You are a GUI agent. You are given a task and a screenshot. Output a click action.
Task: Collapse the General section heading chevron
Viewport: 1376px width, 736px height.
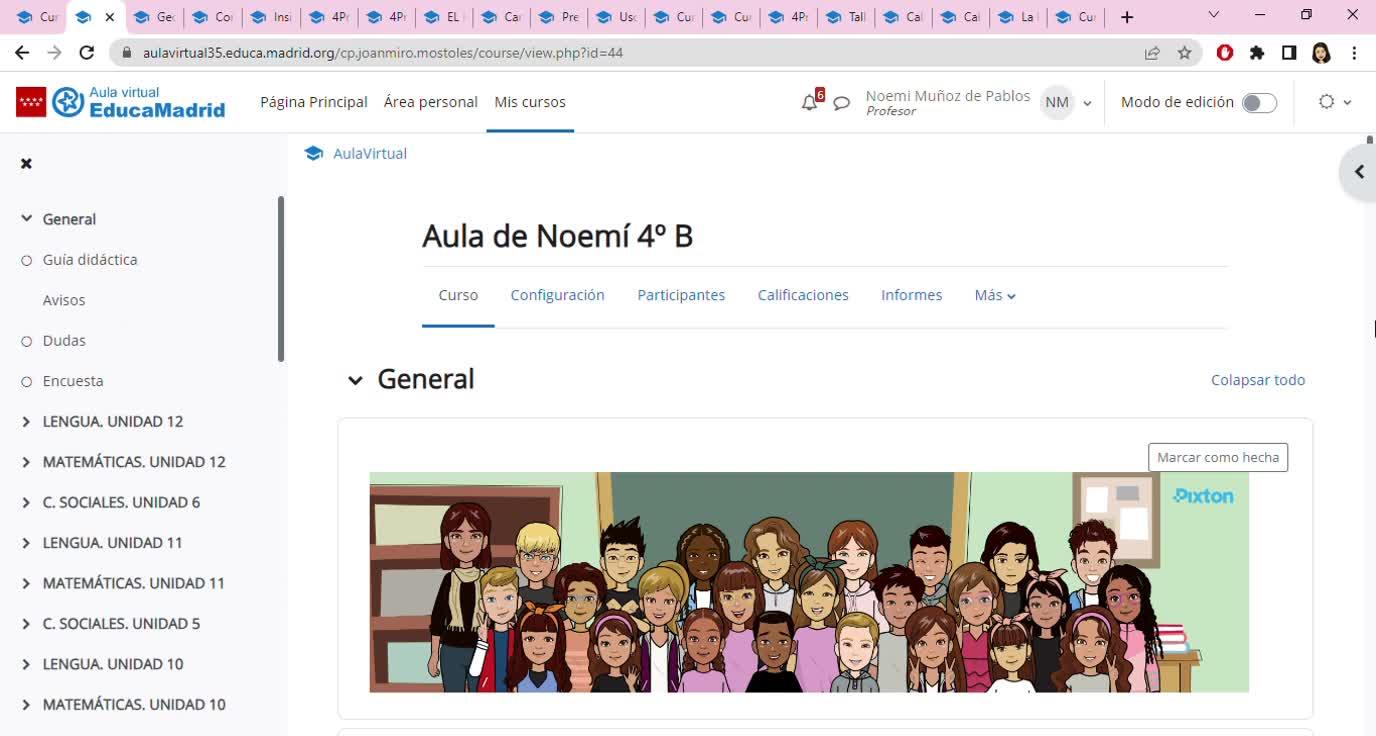point(355,380)
